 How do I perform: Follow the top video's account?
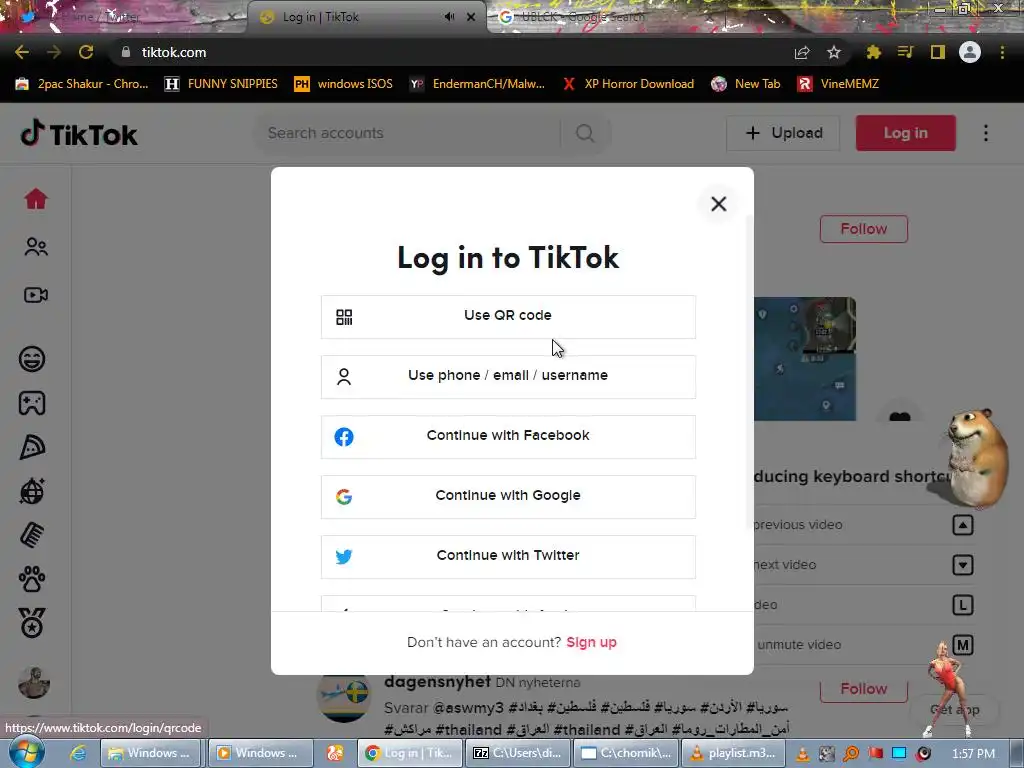click(x=863, y=229)
